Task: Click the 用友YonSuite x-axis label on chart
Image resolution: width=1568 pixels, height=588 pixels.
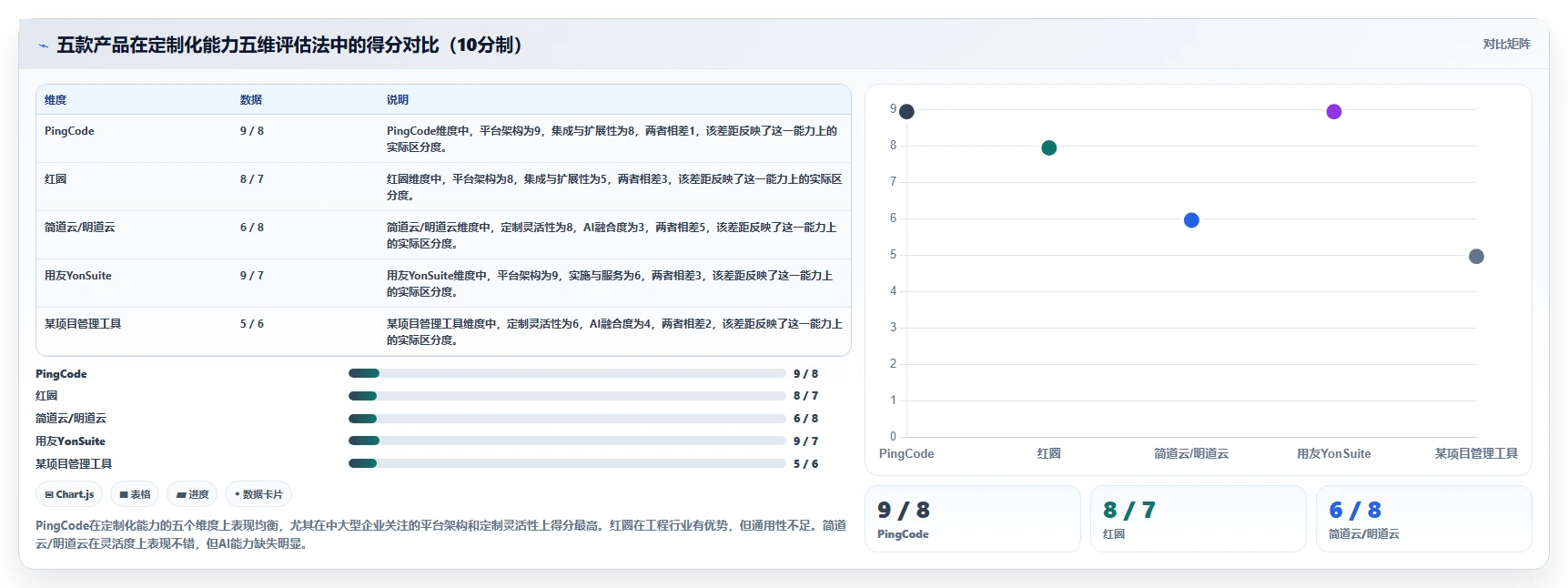Action: 1334,453
